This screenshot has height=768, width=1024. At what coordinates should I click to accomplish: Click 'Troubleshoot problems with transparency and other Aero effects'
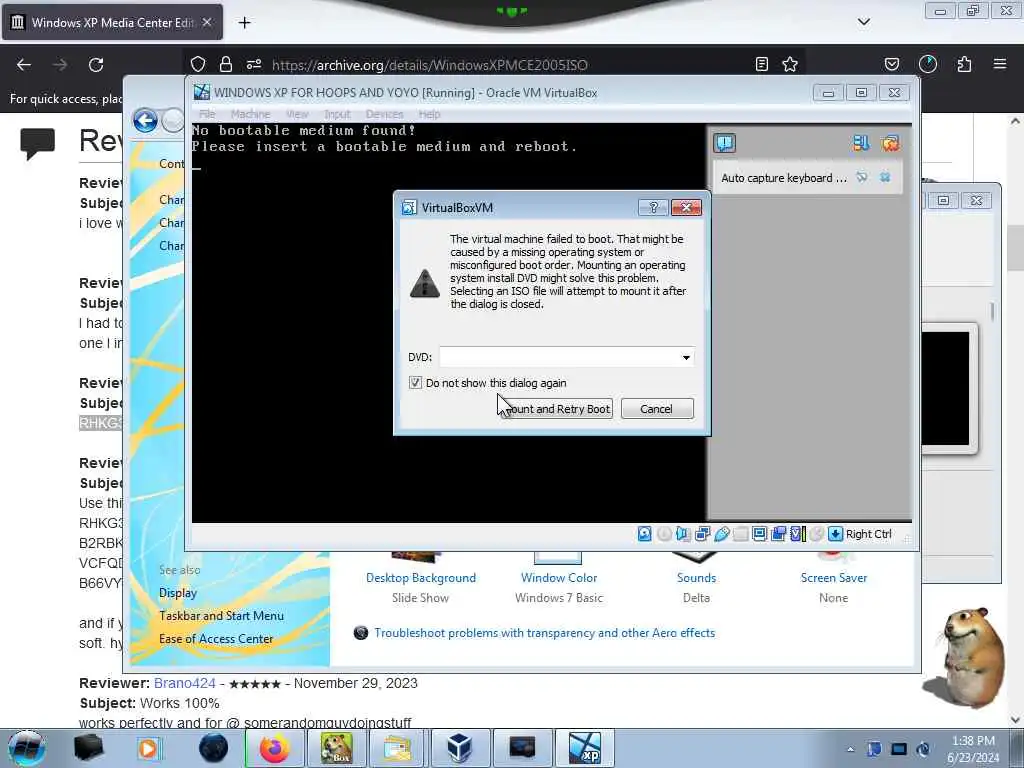(545, 633)
